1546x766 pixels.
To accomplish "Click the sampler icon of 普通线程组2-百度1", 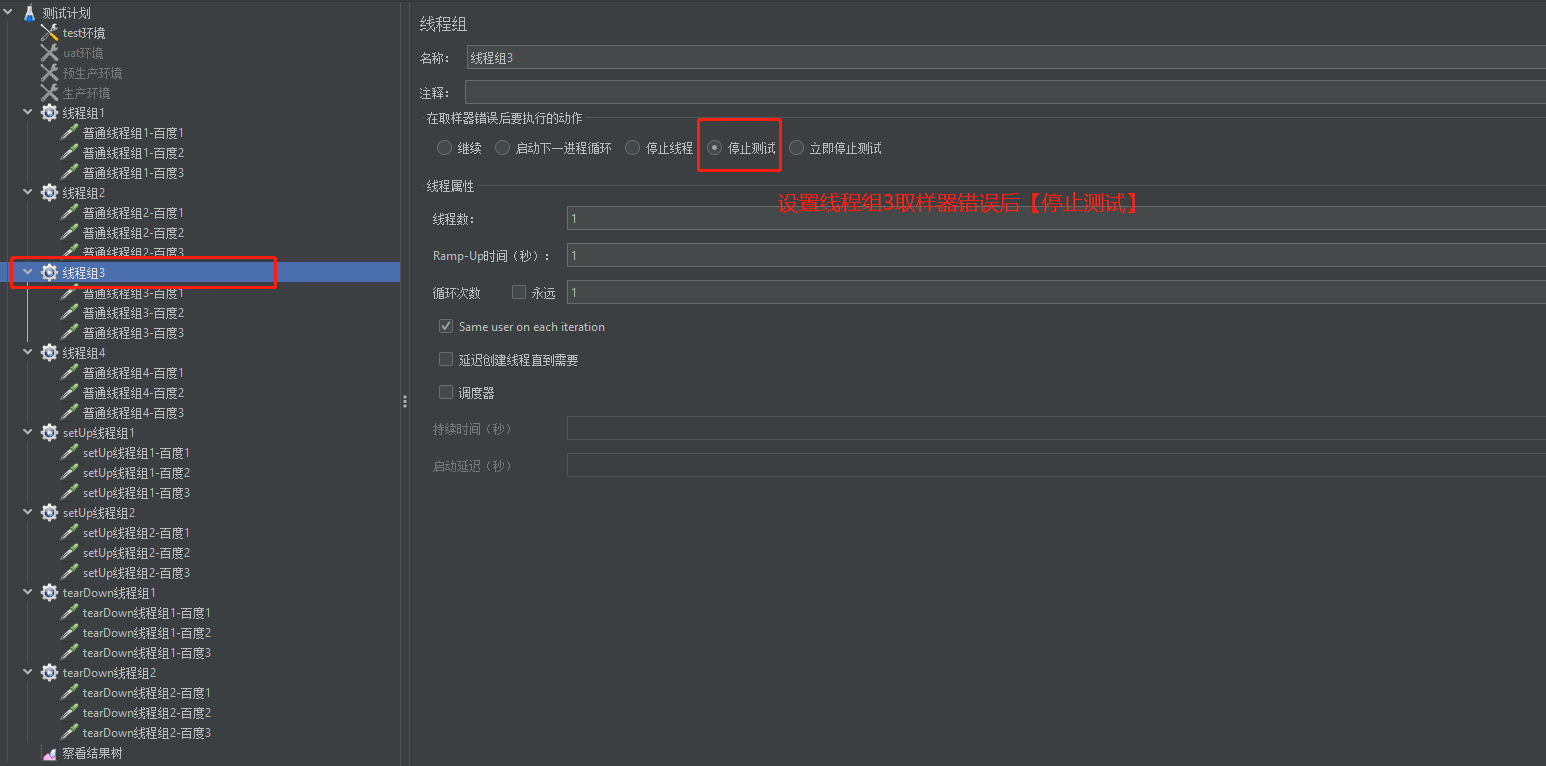I will coord(69,213).
